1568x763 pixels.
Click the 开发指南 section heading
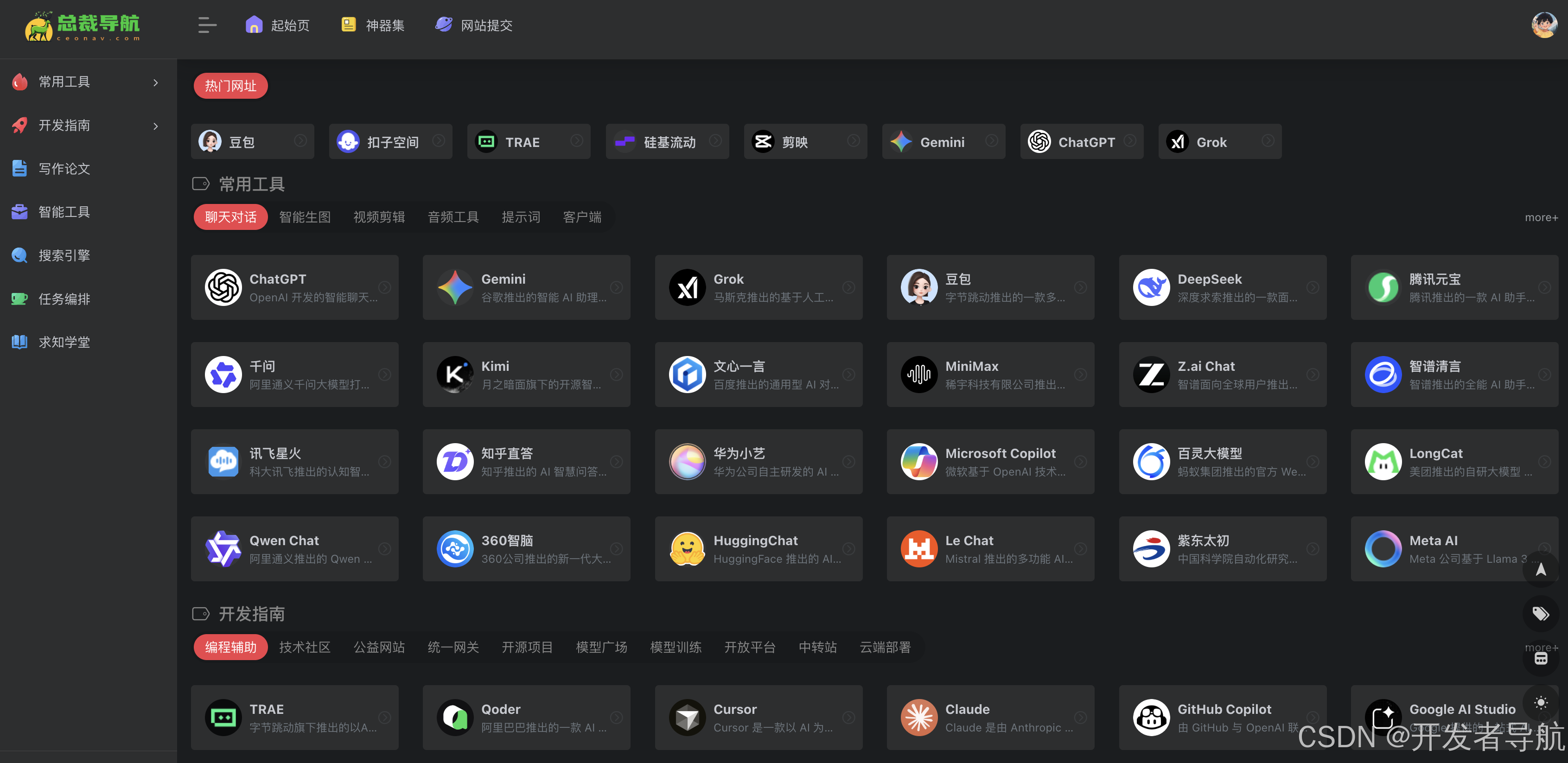pos(251,614)
